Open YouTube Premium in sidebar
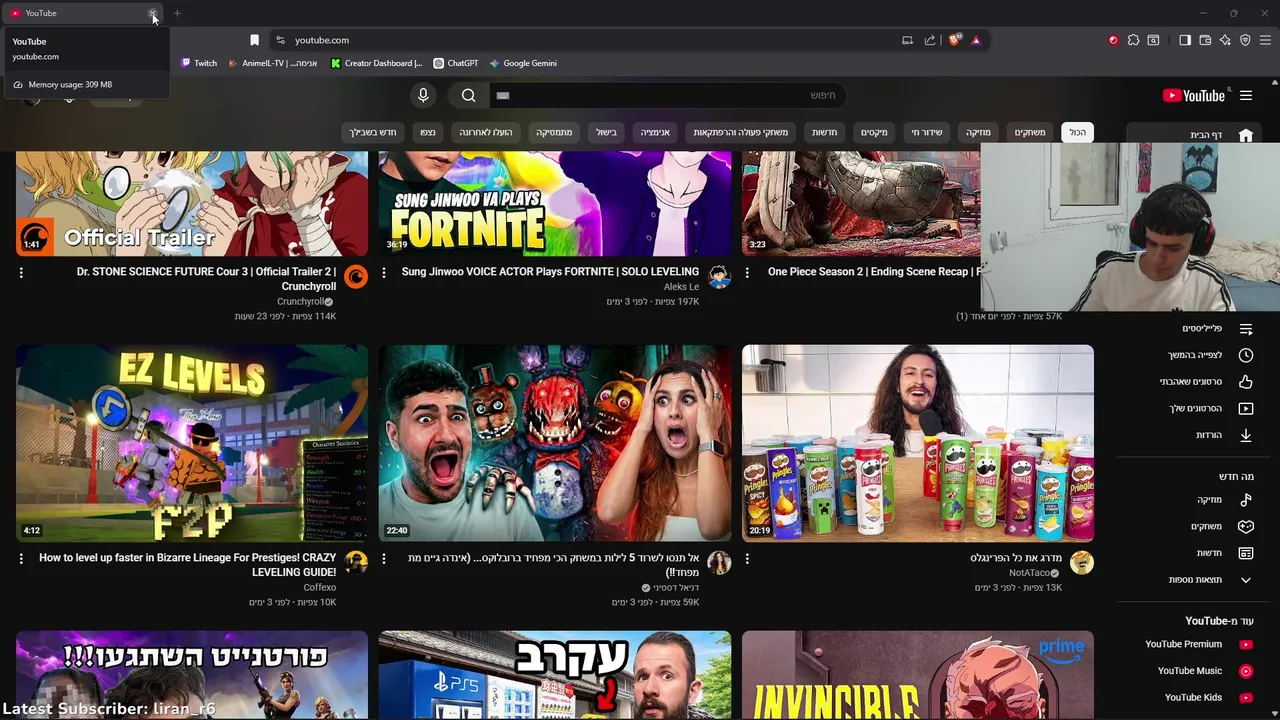The width and height of the screenshot is (1280, 720). [1197, 644]
